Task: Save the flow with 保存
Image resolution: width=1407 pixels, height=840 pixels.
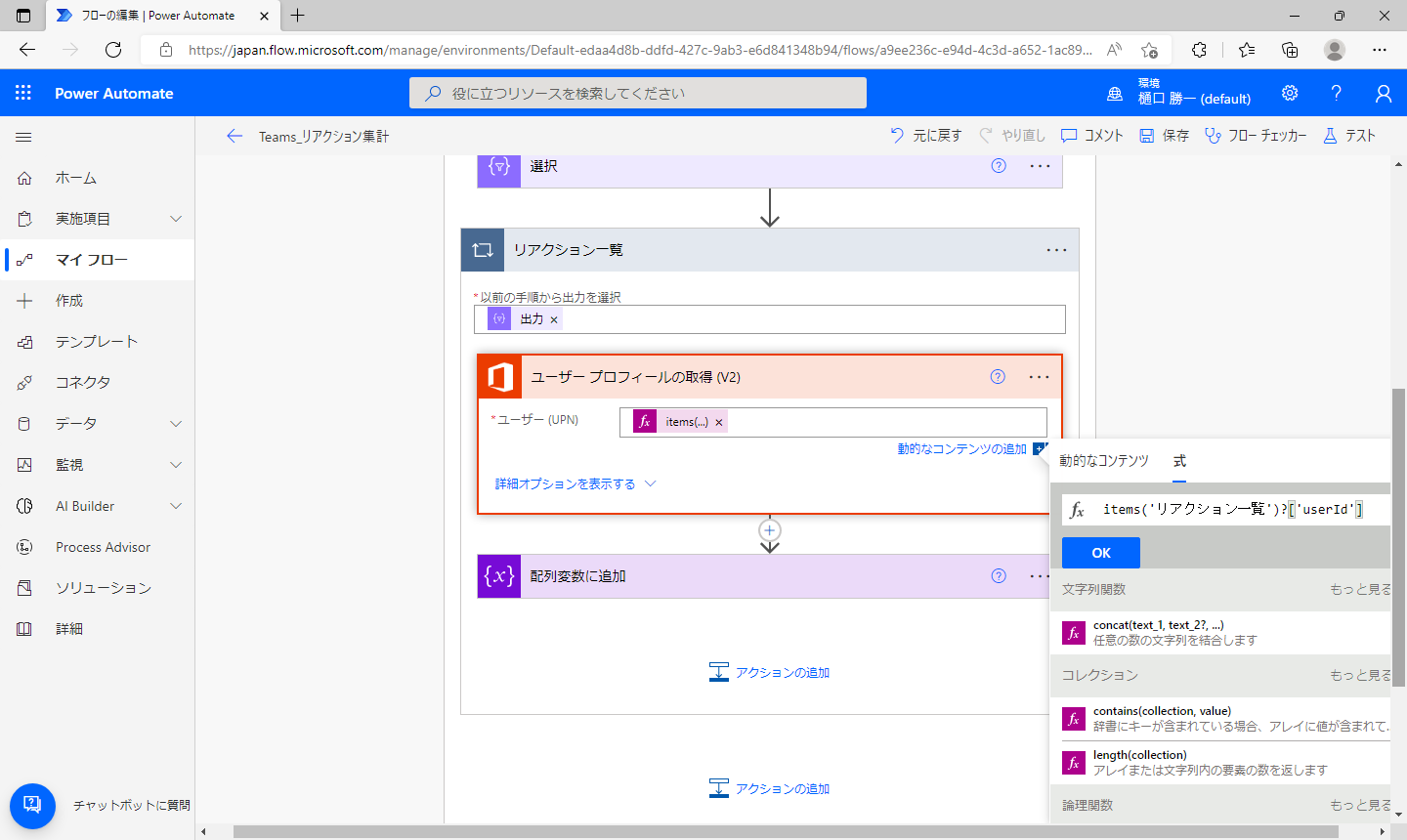Action: 1165,136
